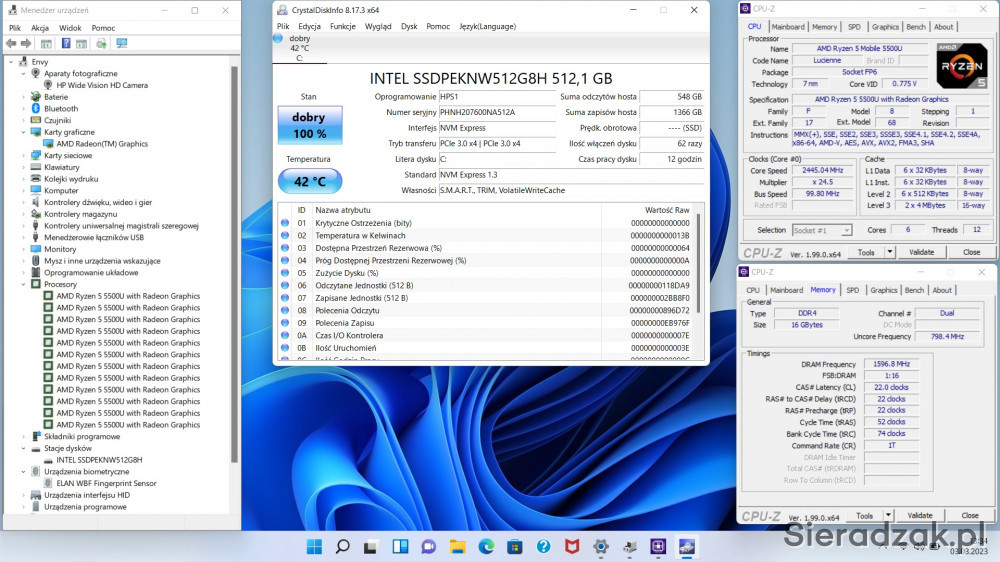
Task: Expand Kontrolery magazynu category
Action: pos(24,214)
